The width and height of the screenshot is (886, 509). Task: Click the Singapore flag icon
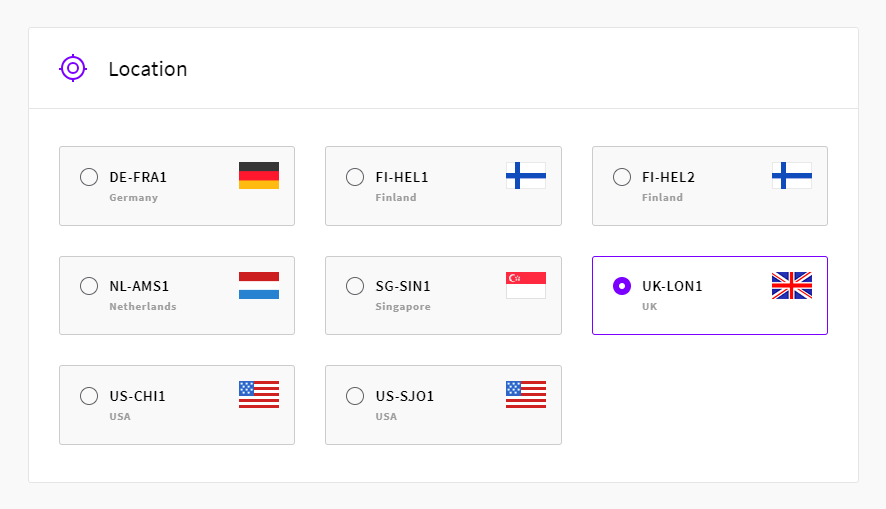click(525, 285)
